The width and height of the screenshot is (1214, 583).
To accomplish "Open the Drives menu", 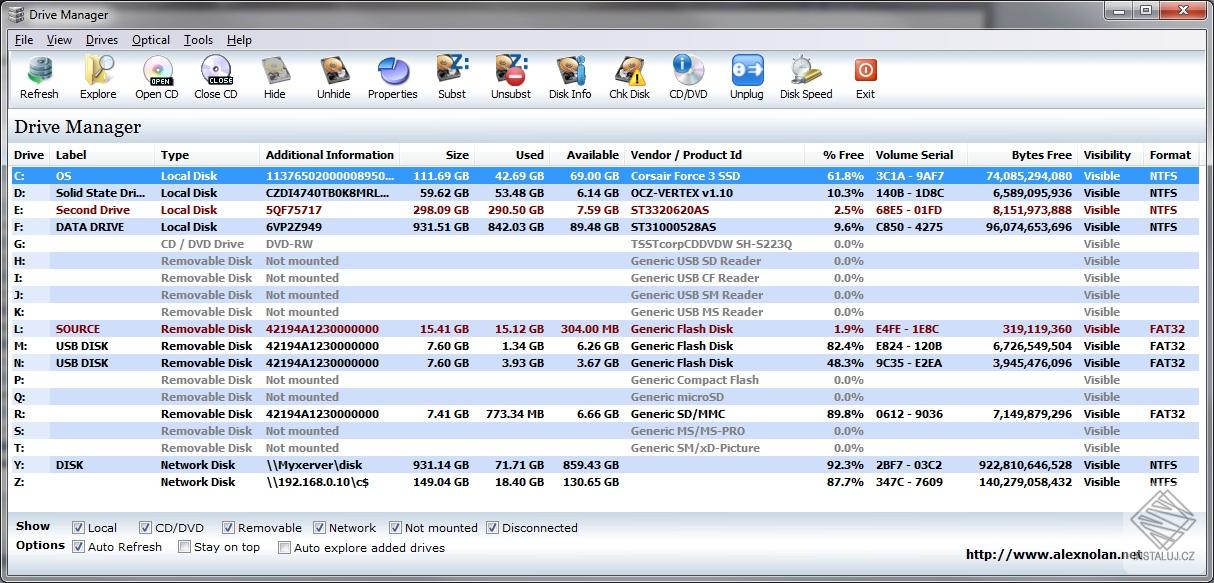I will pyautogui.click(x=104, y=40).
